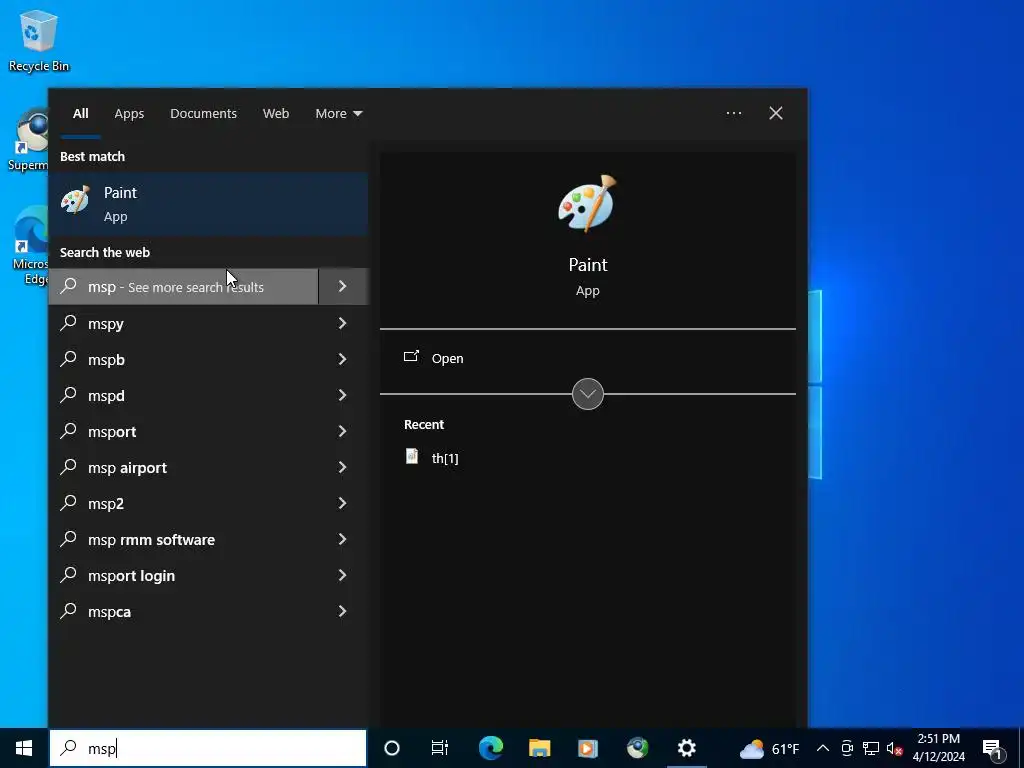This screenshot has width=1024, height=768.
Task: Select the Microsoft Edge desktop shortcut
Action: tap(29, 246)
